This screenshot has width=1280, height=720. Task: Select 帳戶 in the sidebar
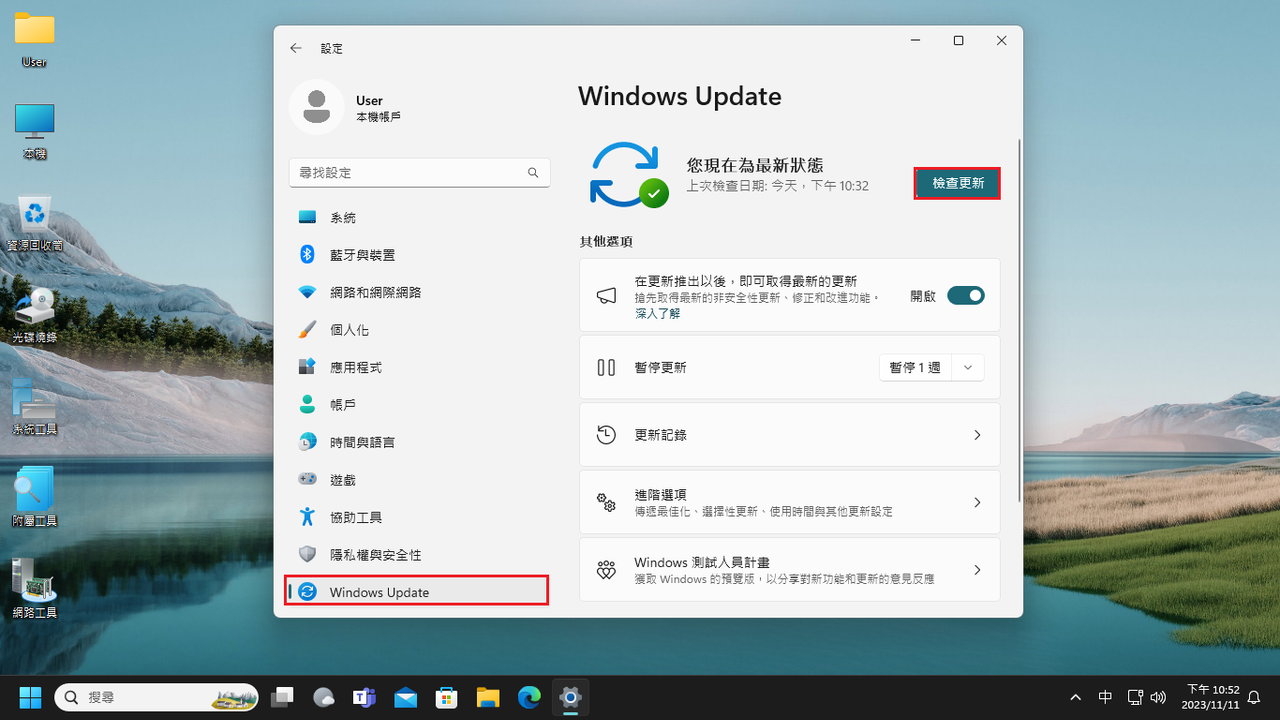pos(419,404)
